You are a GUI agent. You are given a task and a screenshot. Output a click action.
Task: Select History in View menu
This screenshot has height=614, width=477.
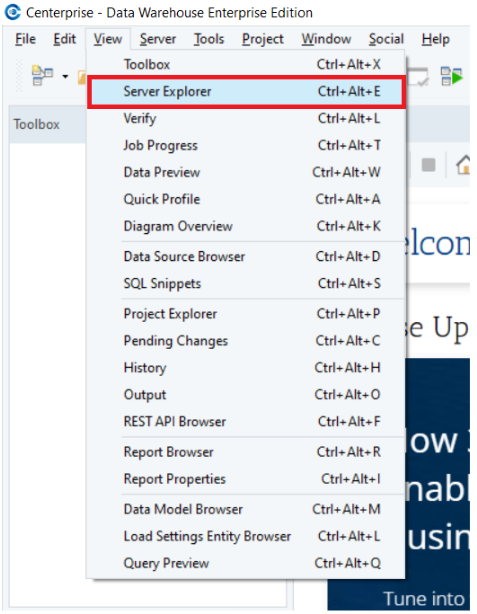tap(246, 368)
